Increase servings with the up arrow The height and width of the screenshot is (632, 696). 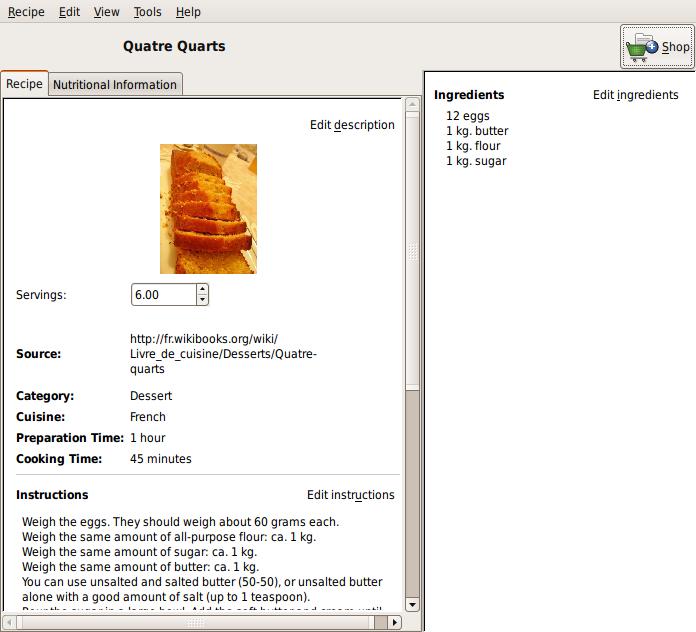click(x=202, y=289)
